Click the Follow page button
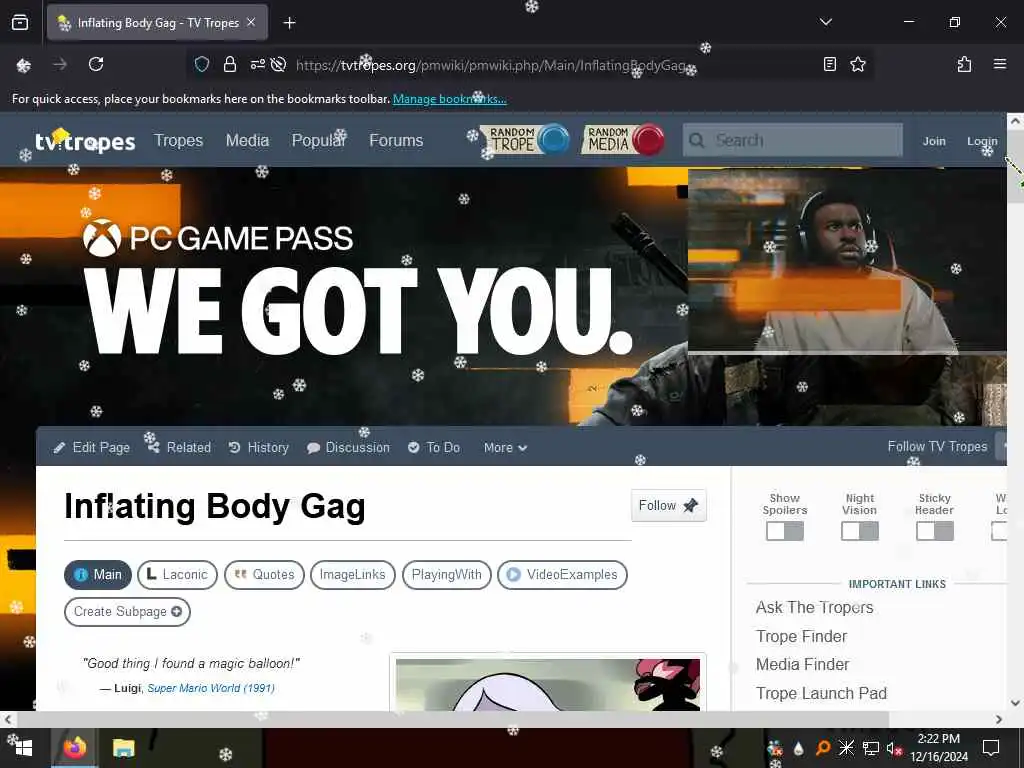 coord(669,505)
